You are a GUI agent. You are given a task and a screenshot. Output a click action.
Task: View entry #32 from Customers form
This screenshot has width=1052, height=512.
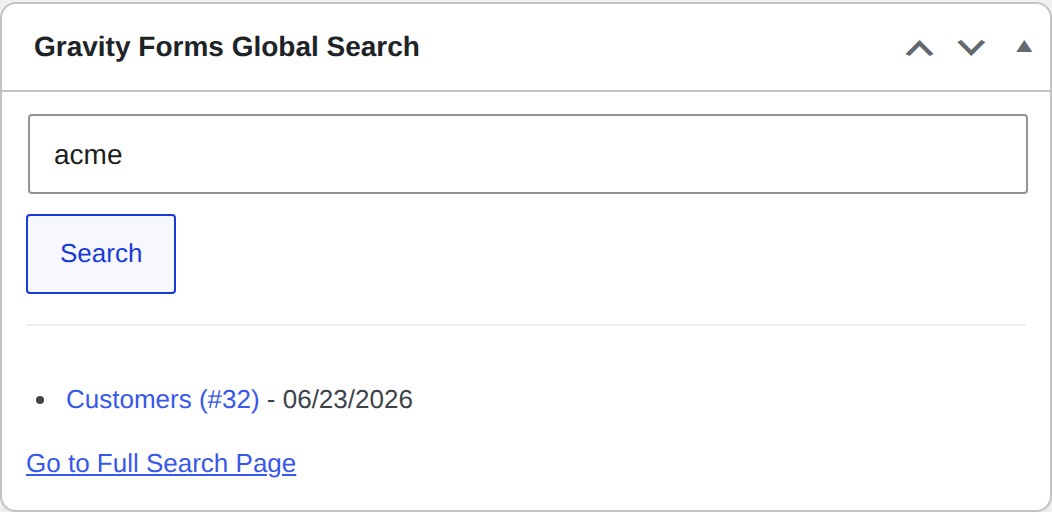point(162,399)
